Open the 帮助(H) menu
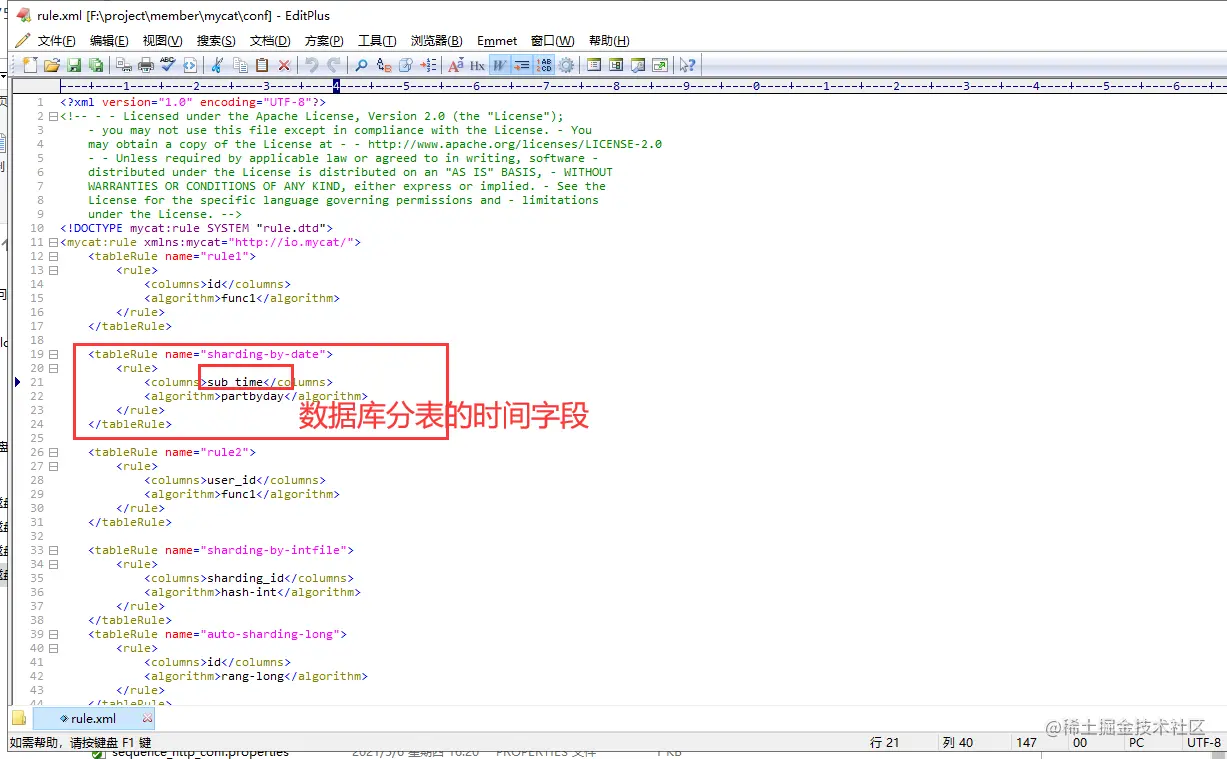The image size is (1227, 759). point(609,41)
